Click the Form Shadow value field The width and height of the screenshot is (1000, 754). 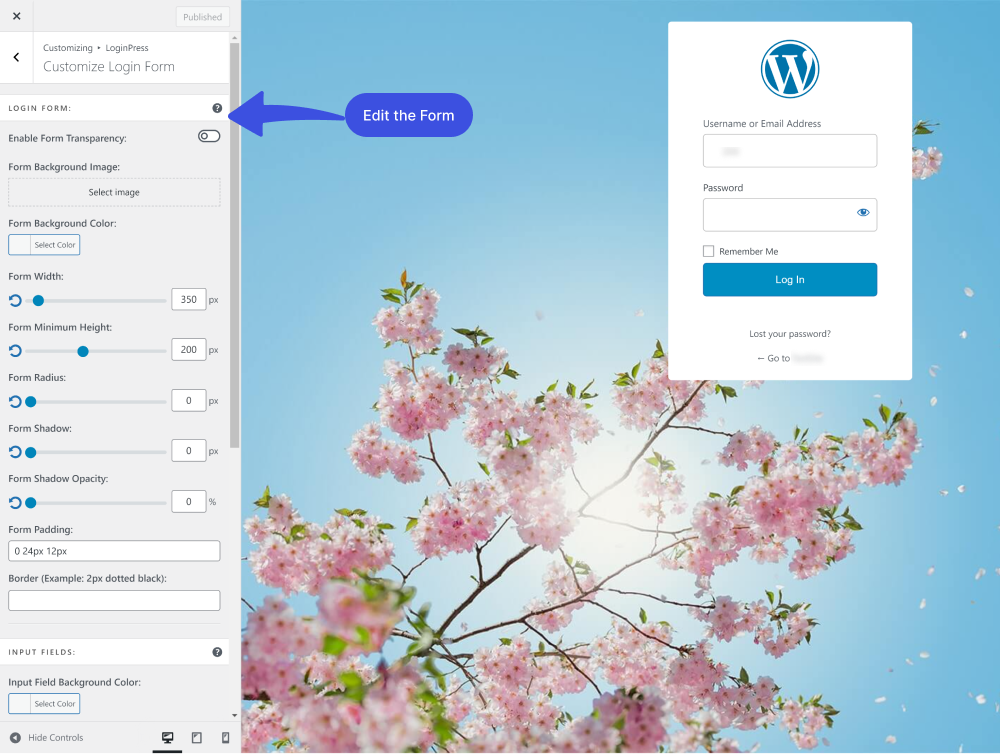(x=189, y=451)
